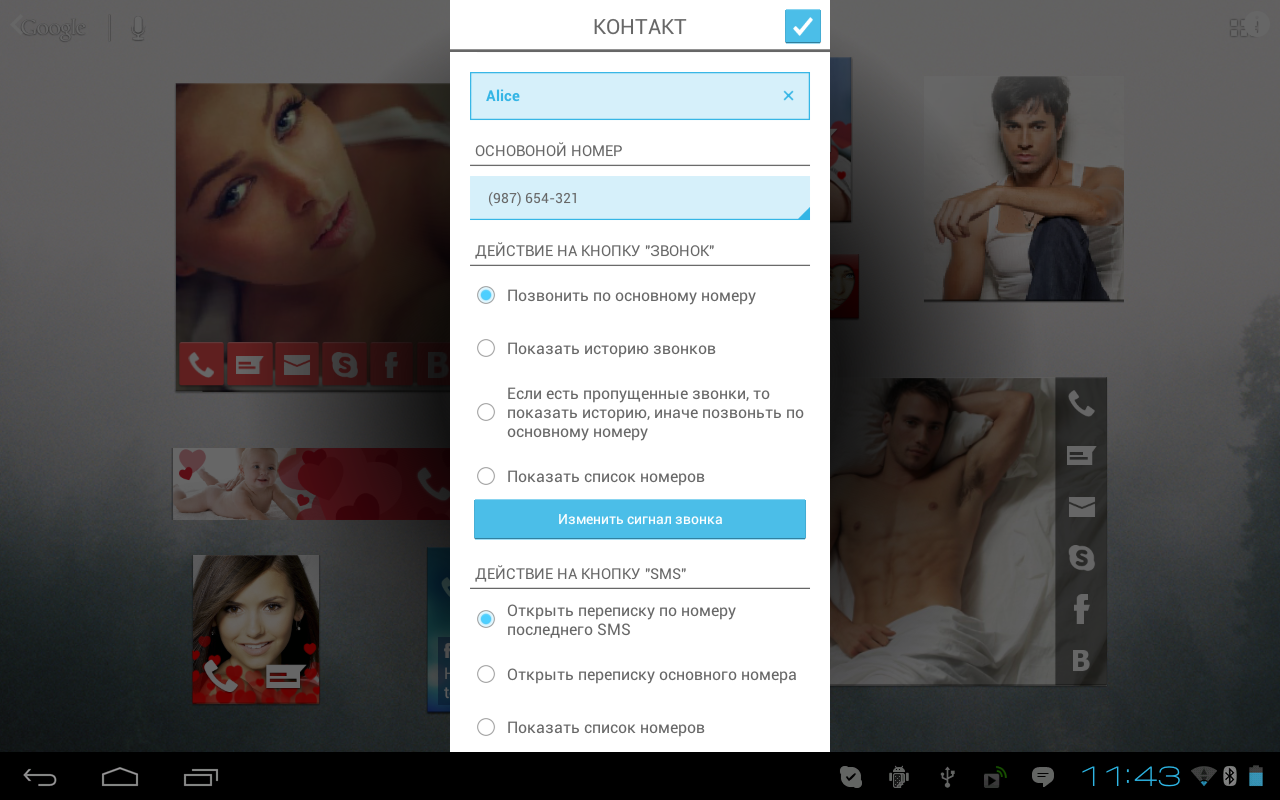Confirm contact with the checkmark button
Image resolution: width=1280 pixels, height=800 pixels.
[x=802, y=26]
